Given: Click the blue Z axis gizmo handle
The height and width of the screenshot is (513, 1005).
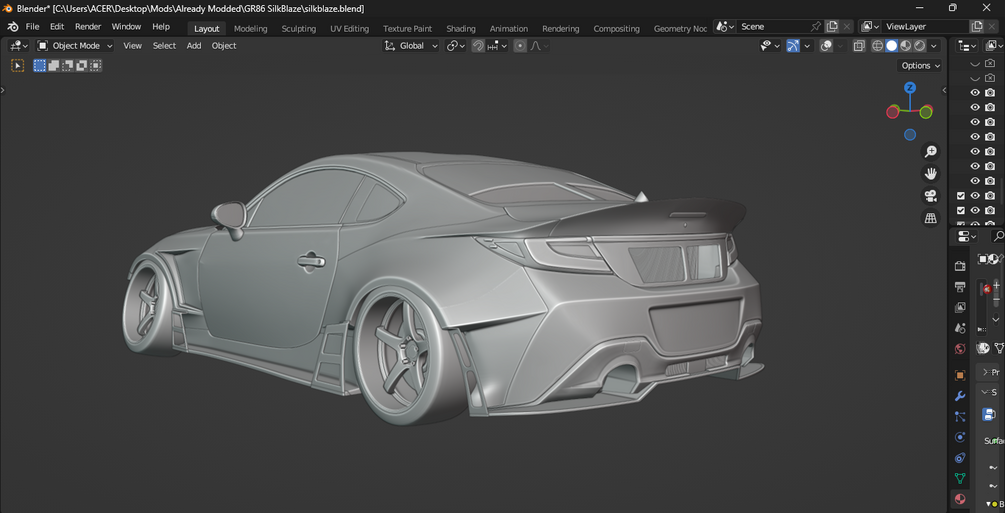Looking at the screenshot, I should 909,88.
